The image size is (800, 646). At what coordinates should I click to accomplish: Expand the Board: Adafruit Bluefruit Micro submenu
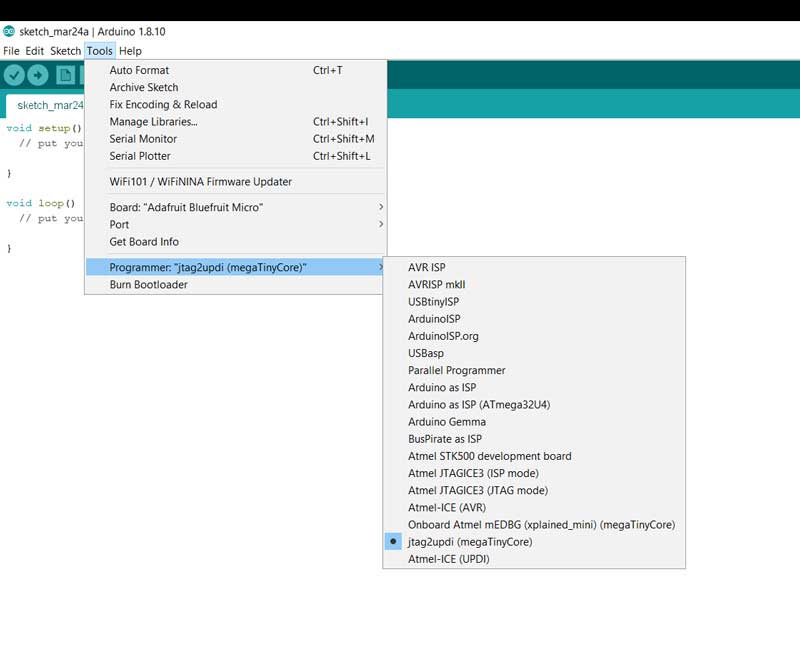[236, 207]
